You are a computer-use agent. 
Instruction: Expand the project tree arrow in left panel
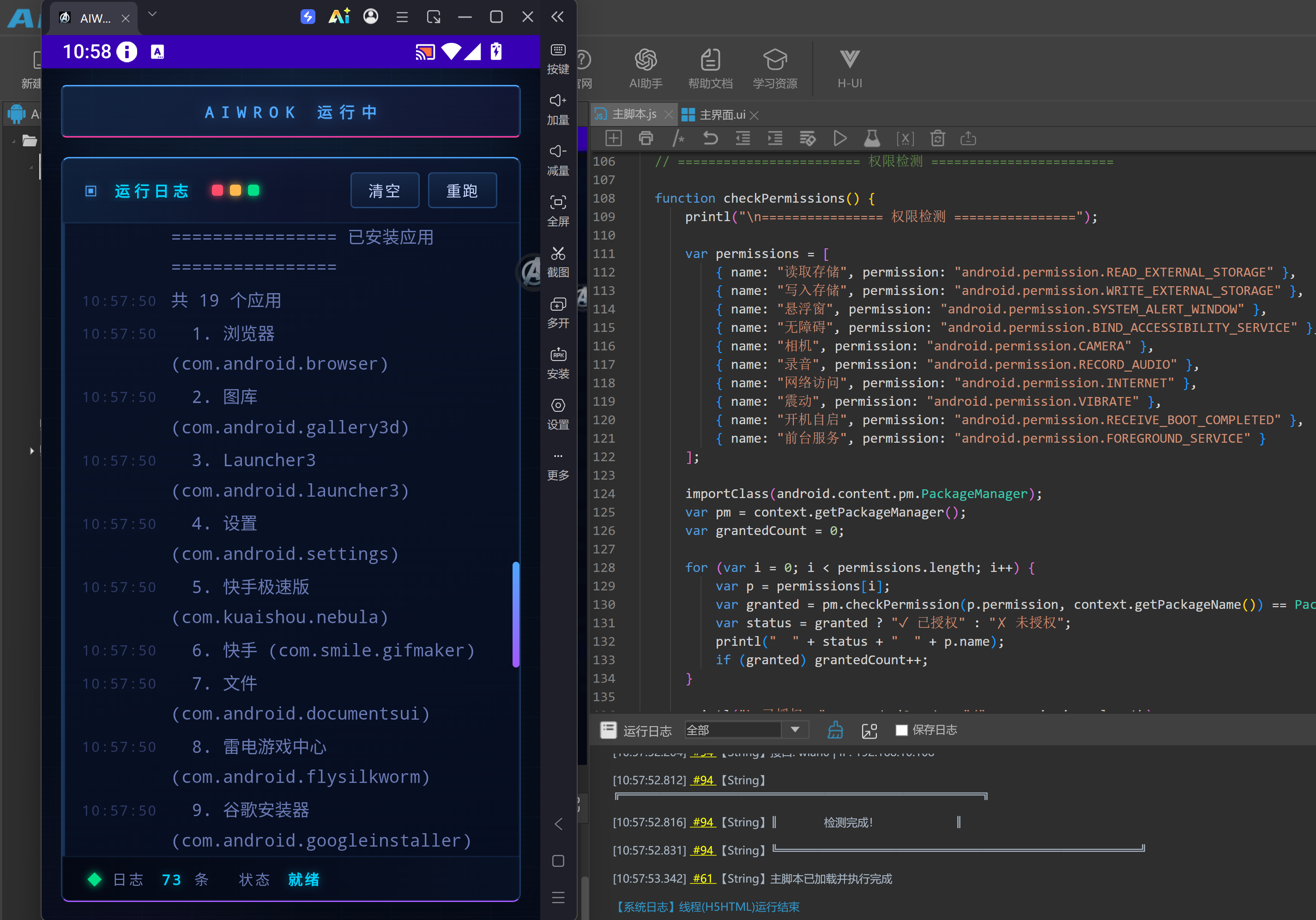pos(31,451)
